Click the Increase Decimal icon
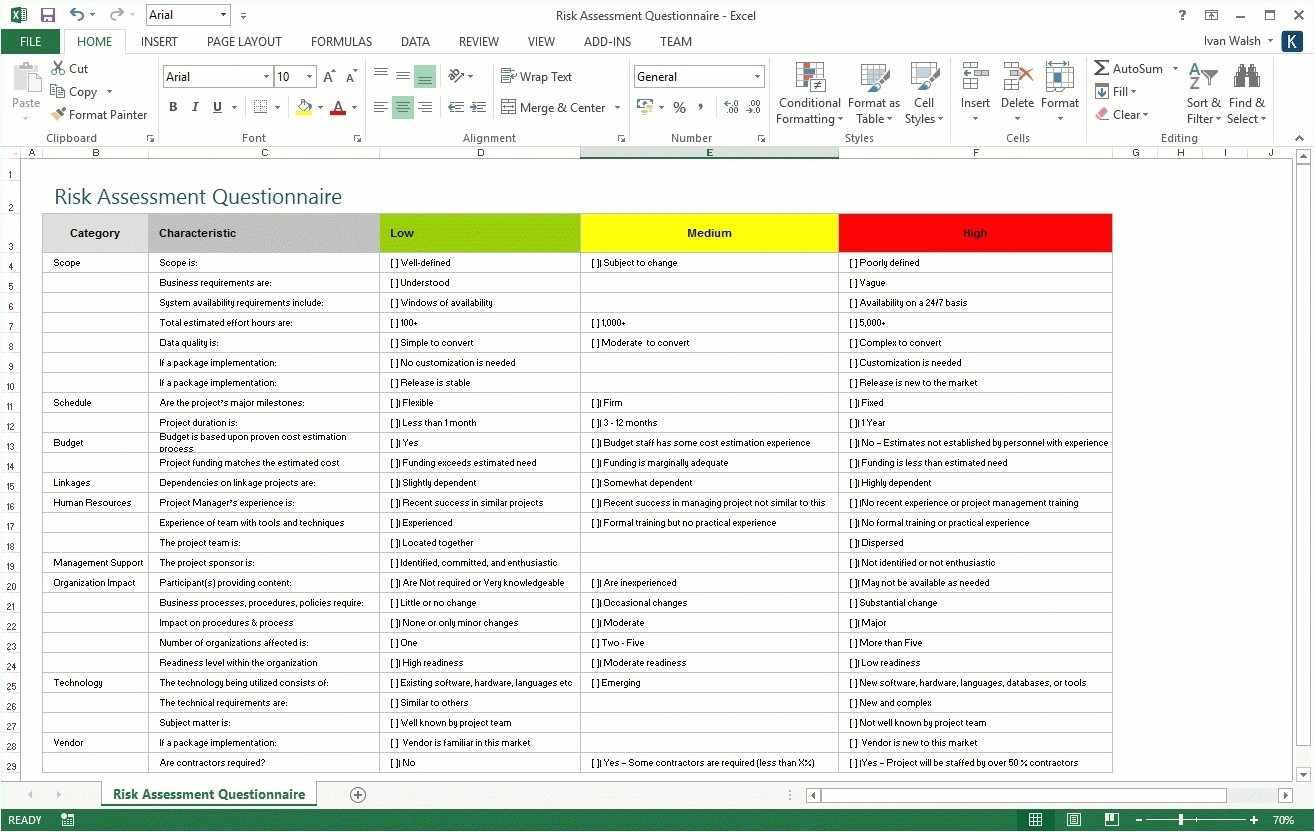The height and width of the screenshot is (832, 1315). coord(731,107)
